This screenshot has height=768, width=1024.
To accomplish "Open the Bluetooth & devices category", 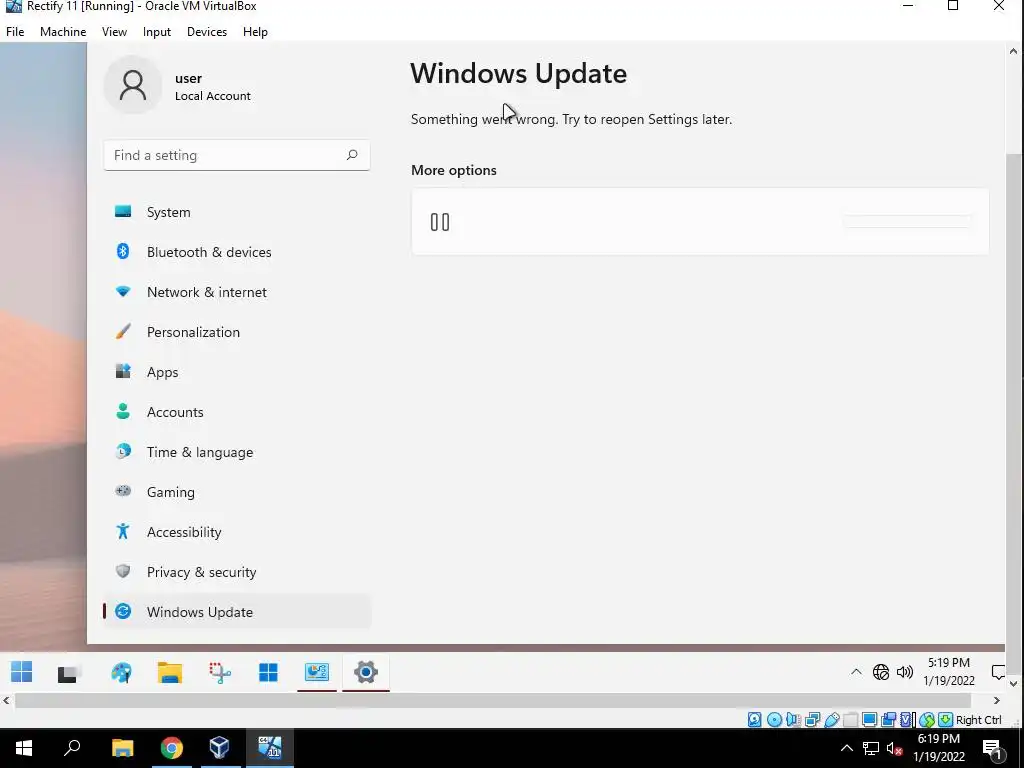I will coord(237,252).
